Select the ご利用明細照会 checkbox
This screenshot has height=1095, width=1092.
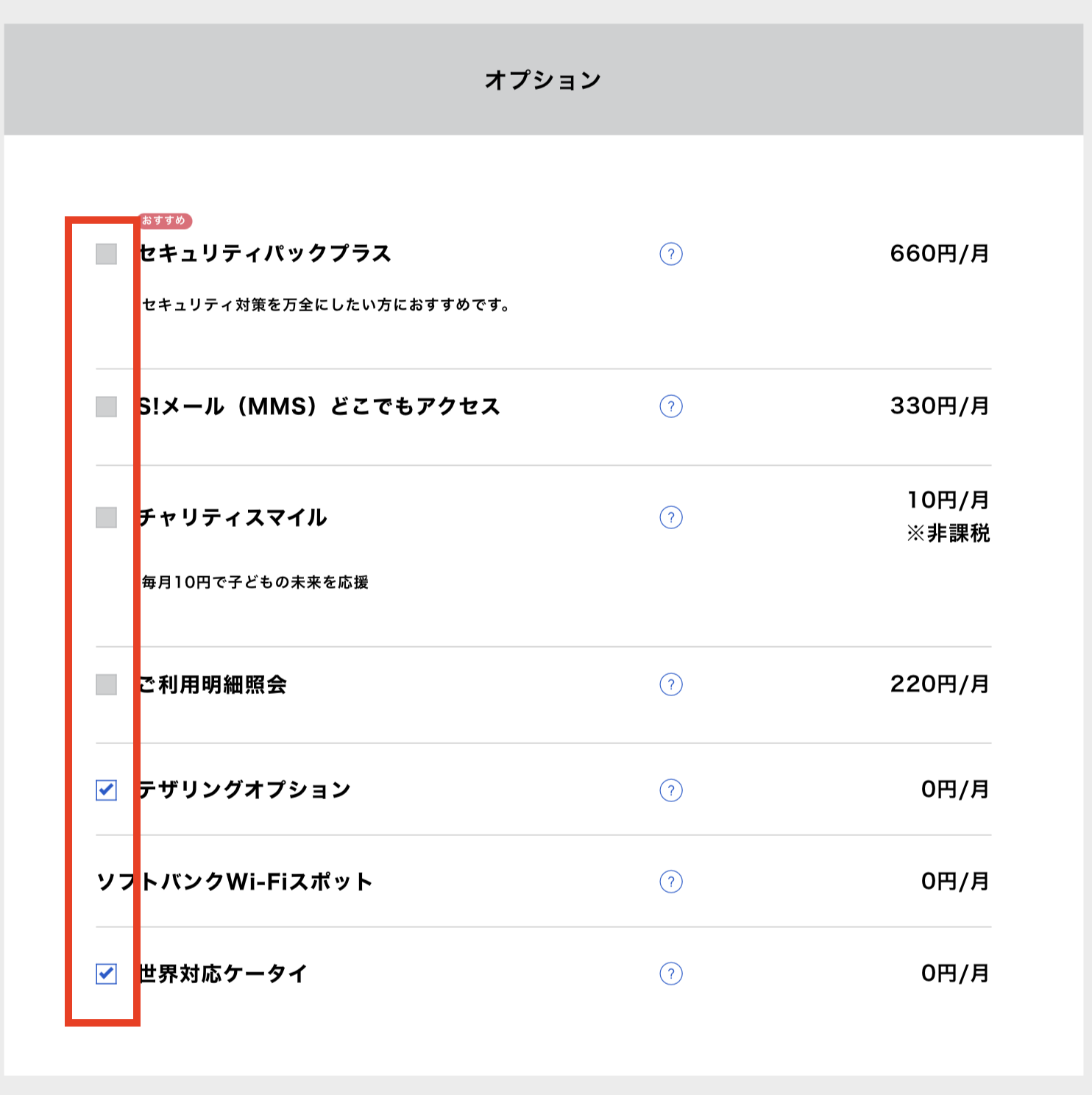(107, 684)
